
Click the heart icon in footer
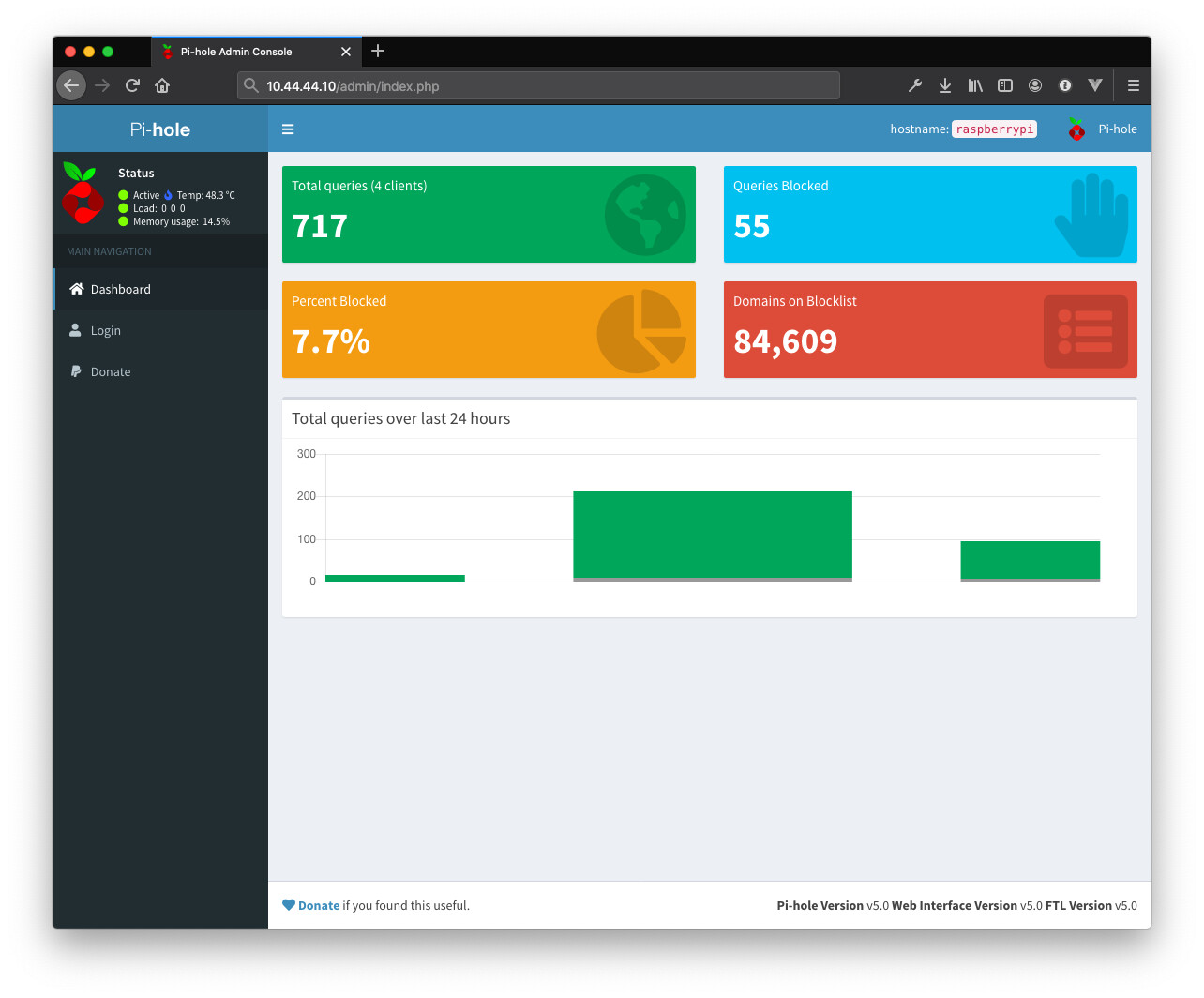pos(289,905)
